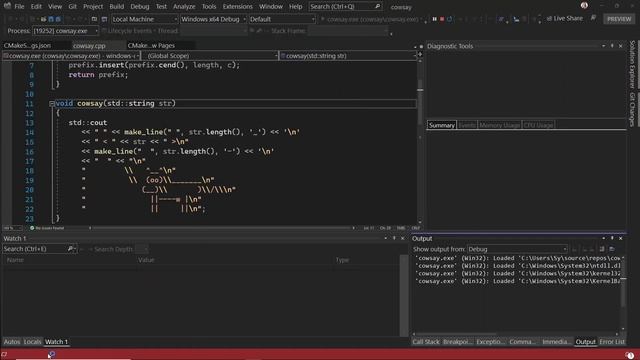Click the Save All toolbar icon

[58, 19]
